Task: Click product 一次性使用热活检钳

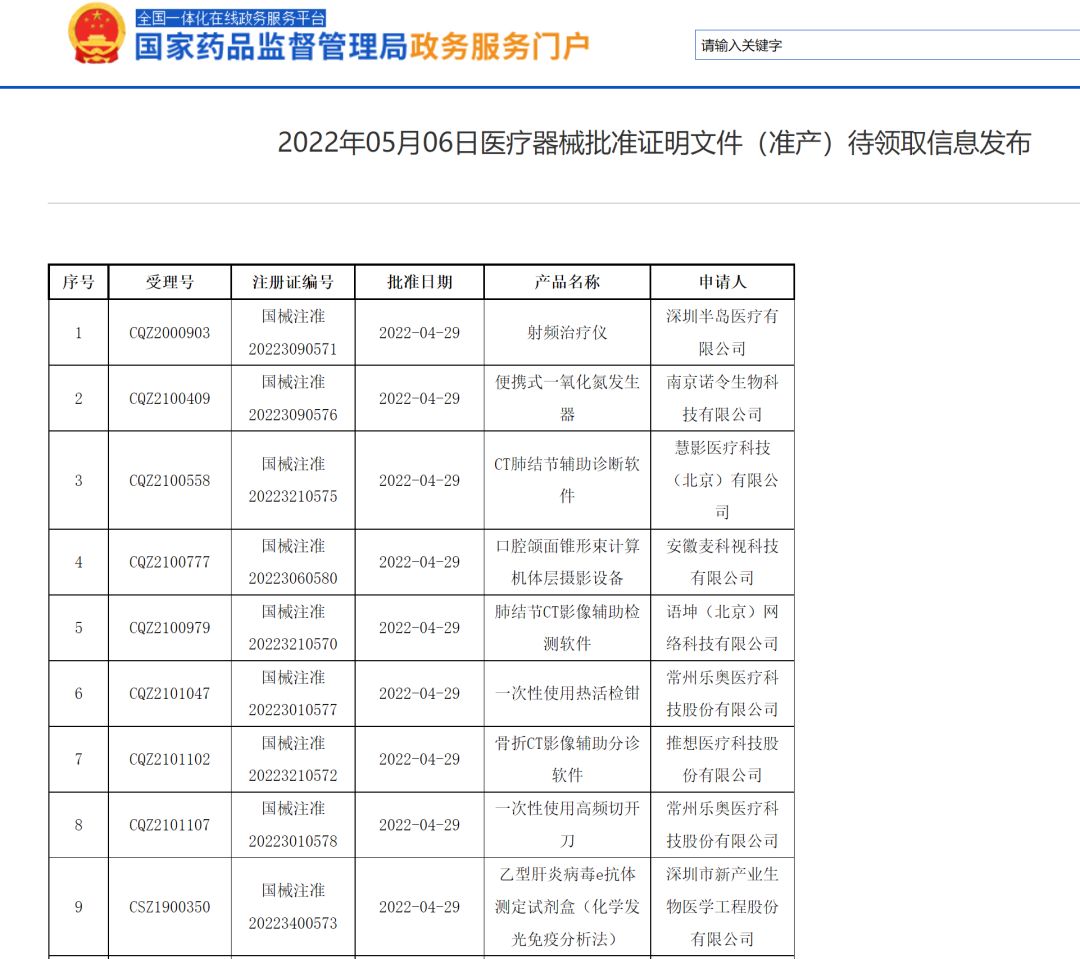Action: [x=567, y=694]
